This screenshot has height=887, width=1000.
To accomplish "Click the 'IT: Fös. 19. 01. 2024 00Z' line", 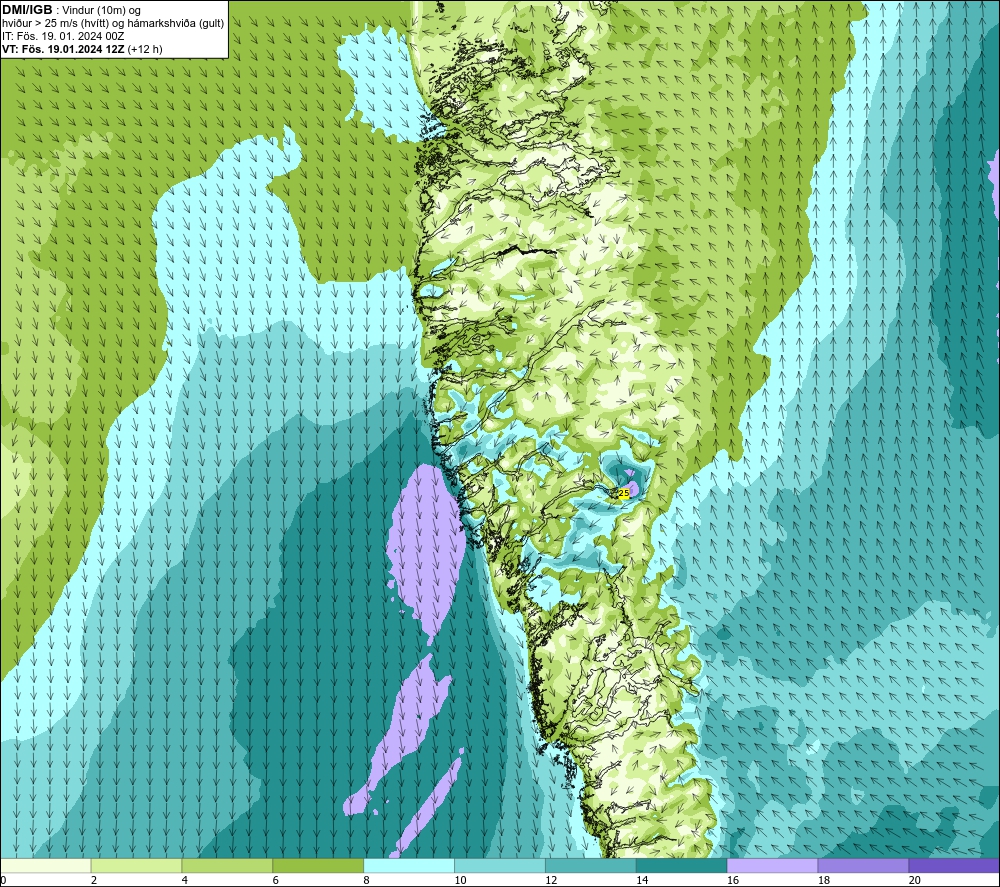I will [62, 36].
